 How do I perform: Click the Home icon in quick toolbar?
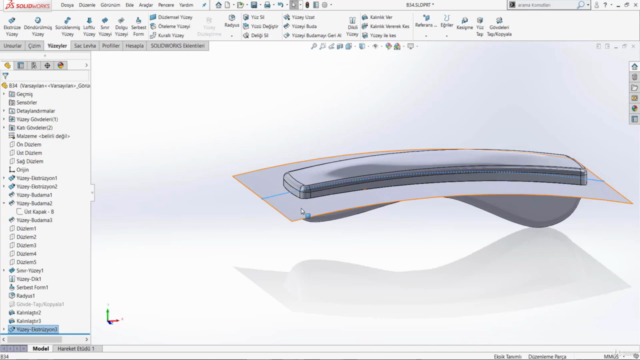point(218,5)
